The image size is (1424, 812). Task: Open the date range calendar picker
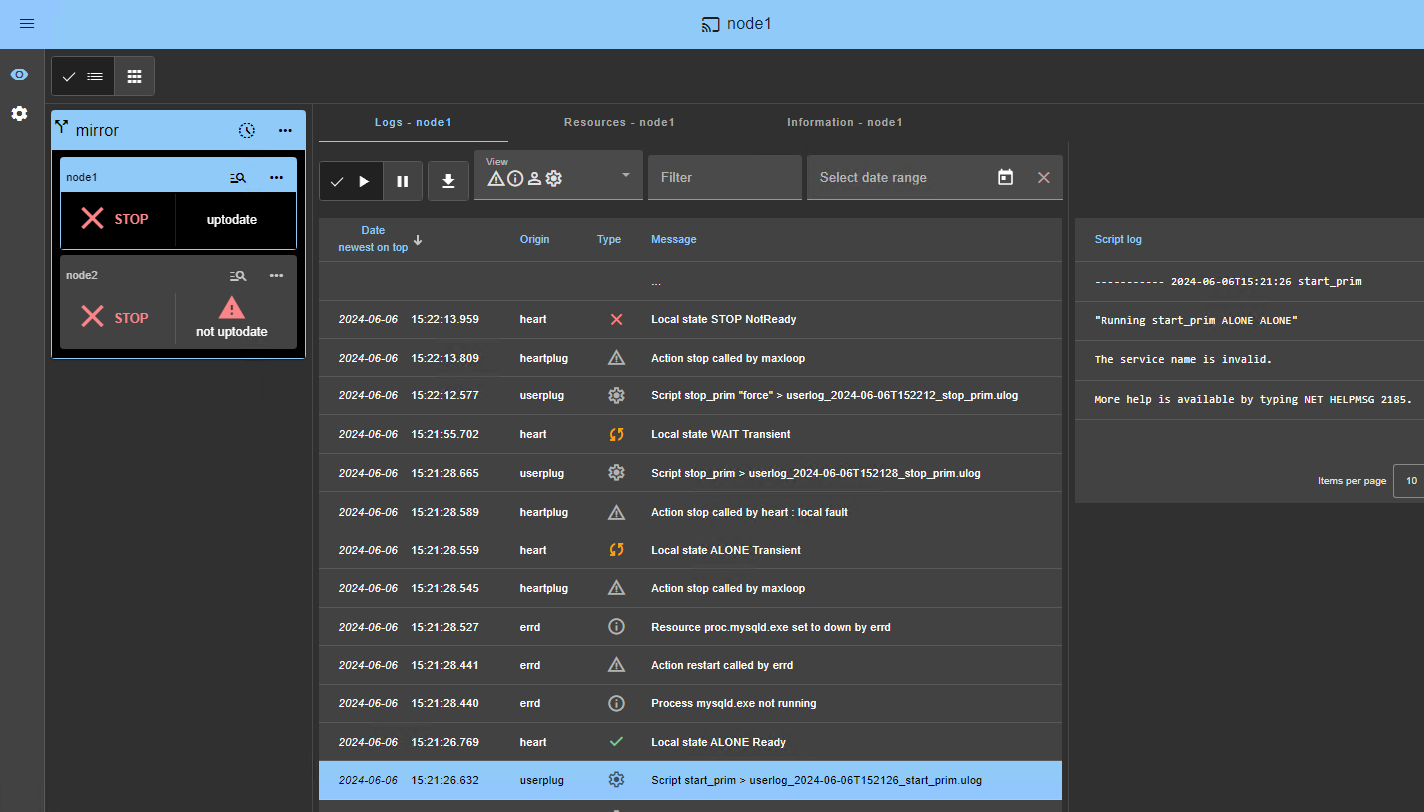1005,177
